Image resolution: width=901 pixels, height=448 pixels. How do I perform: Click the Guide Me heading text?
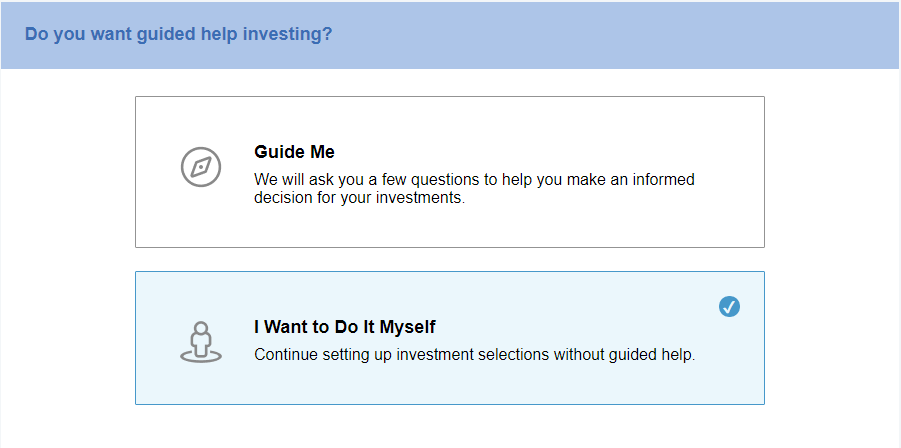[x=294, y=152]
